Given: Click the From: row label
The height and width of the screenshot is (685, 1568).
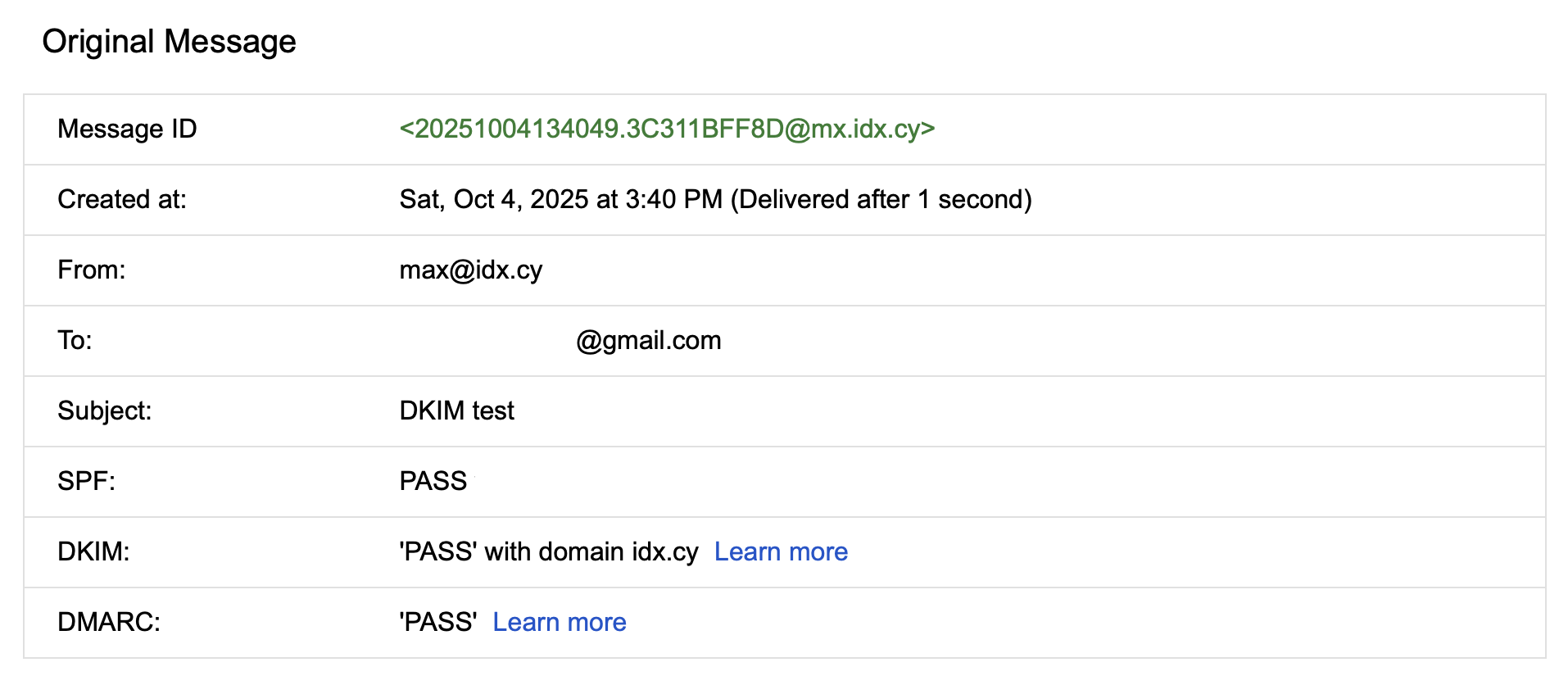Looking at the screenshot, I should pyautogui.click(x=92, y=270).
